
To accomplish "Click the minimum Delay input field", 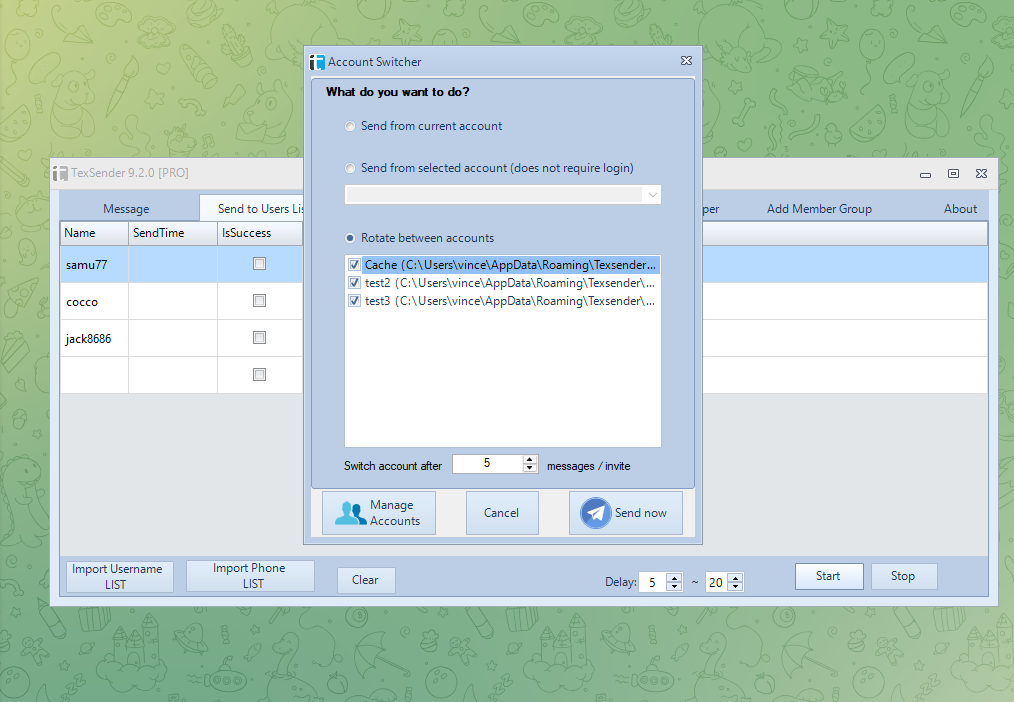I will pos(653,582).
